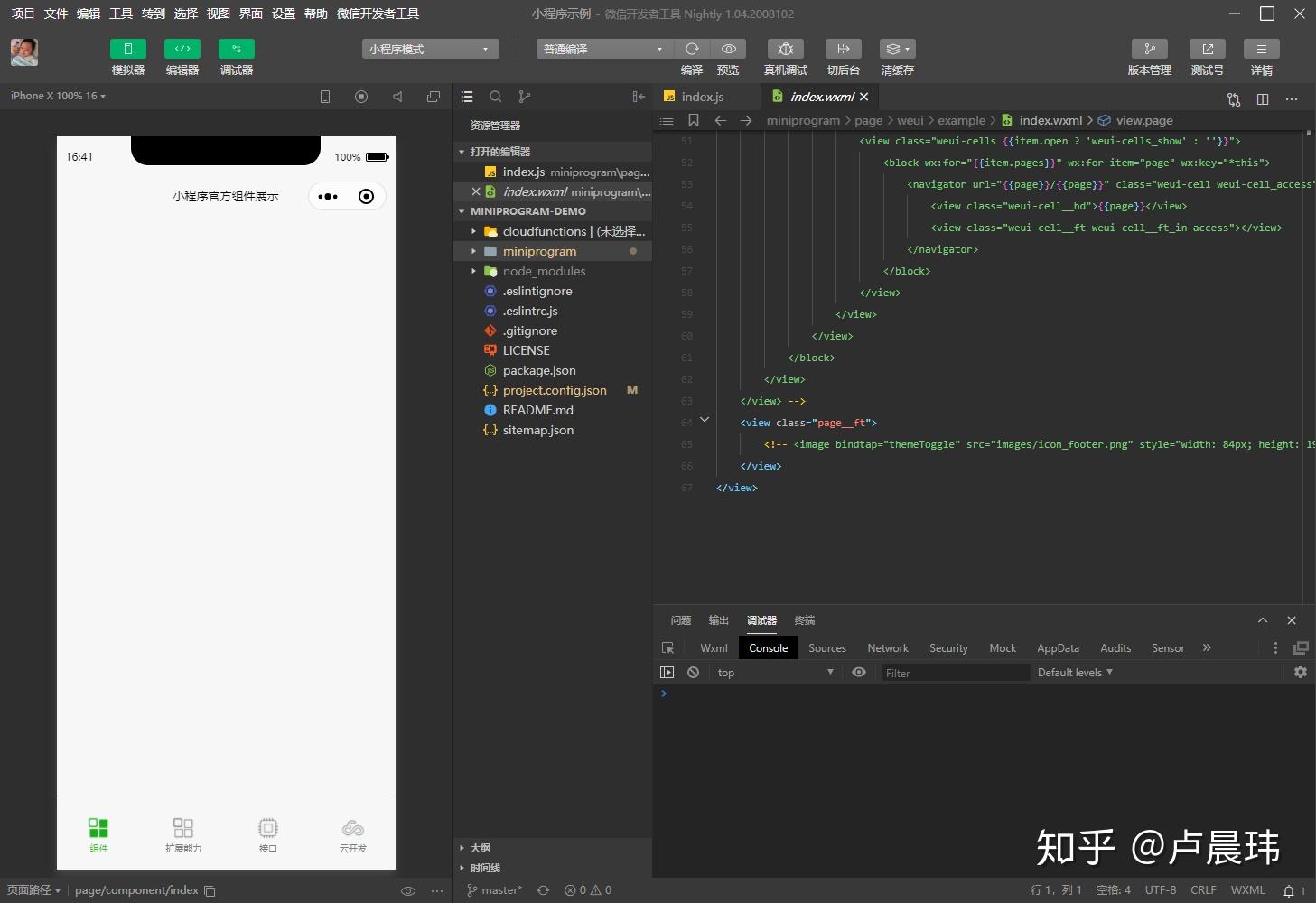Open the 普通编译 compile mode dropdown
The width and height of the screenshot is (1316, 903).
click(602, 48)
